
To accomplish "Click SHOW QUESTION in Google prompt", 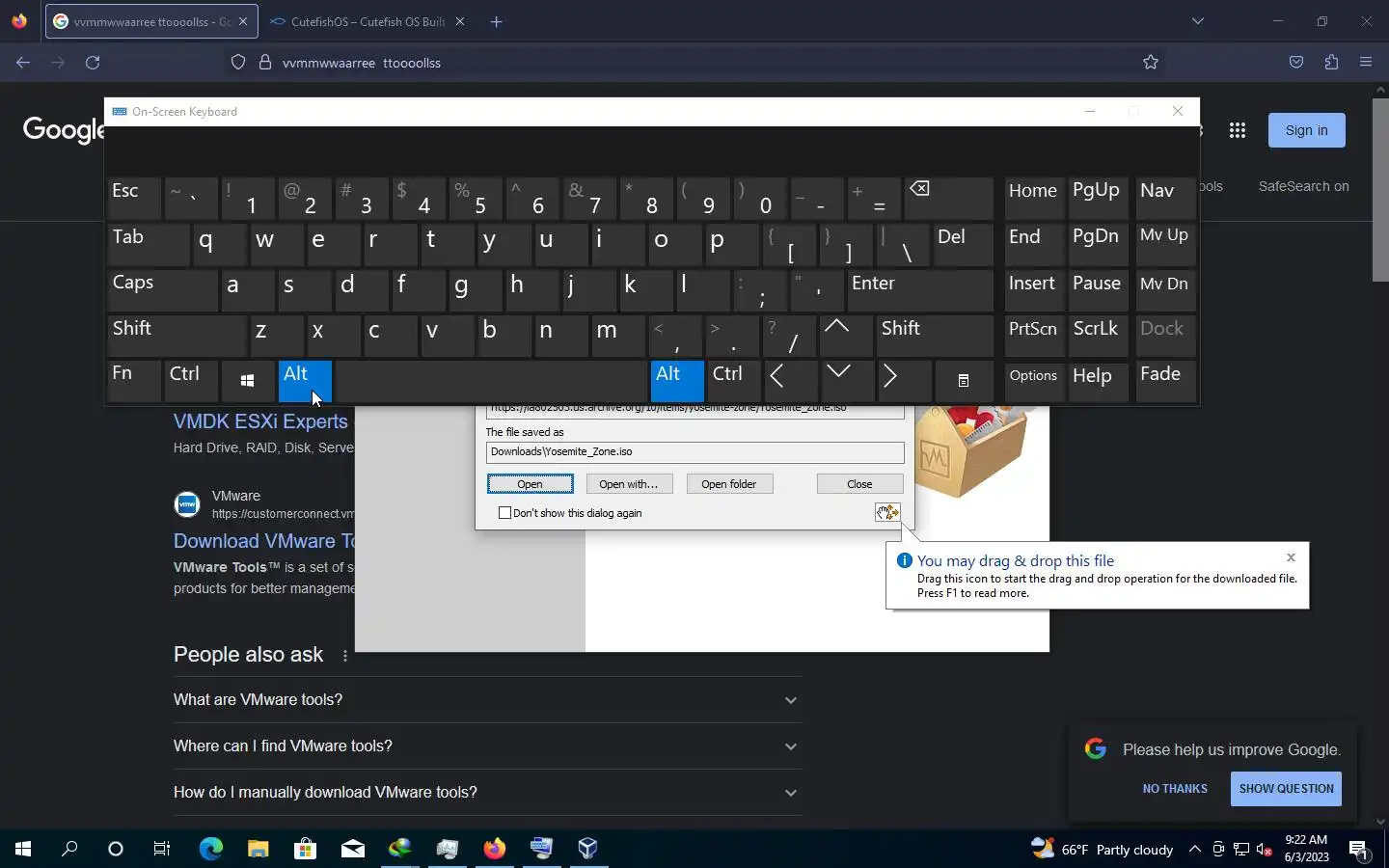I will (x=1286, y=789).
